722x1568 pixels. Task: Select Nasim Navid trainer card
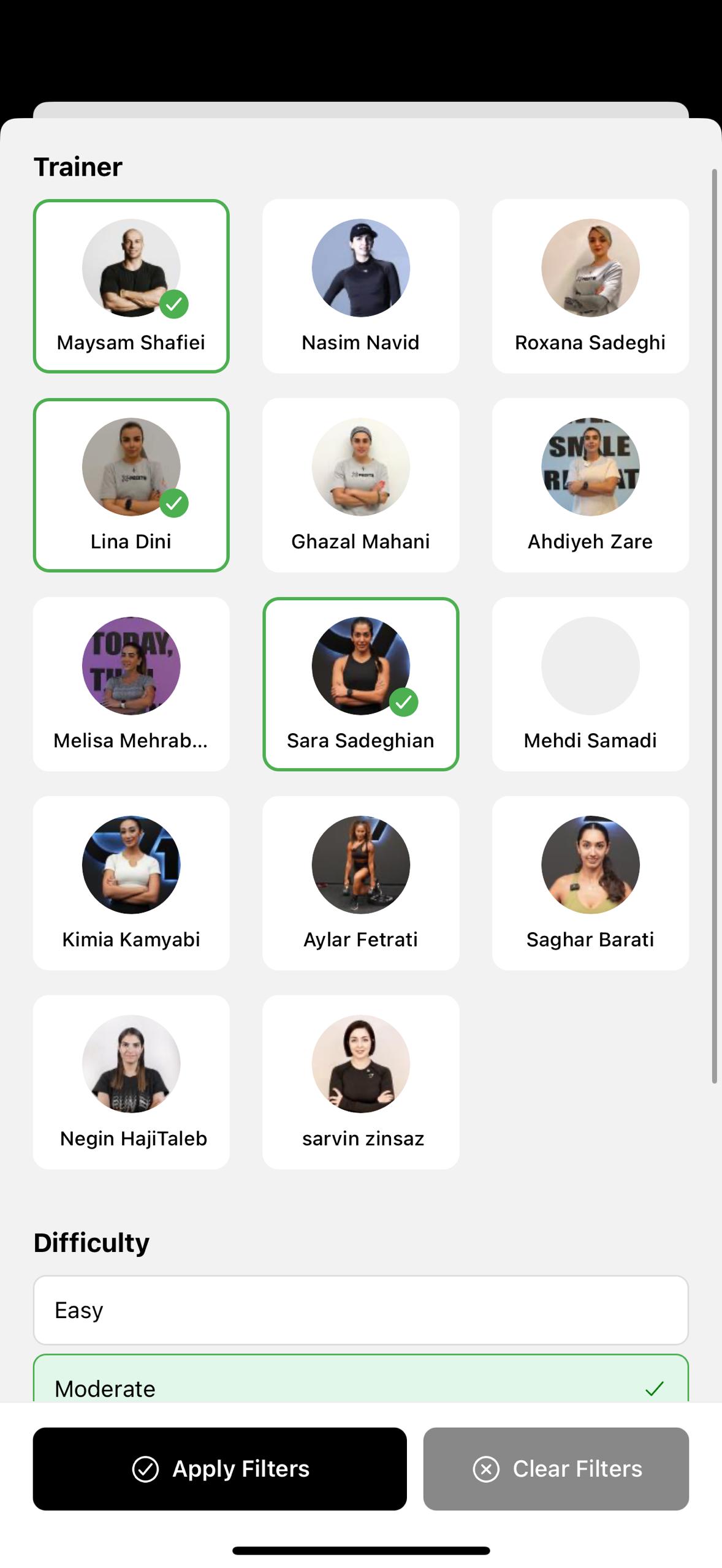point(360,286)
